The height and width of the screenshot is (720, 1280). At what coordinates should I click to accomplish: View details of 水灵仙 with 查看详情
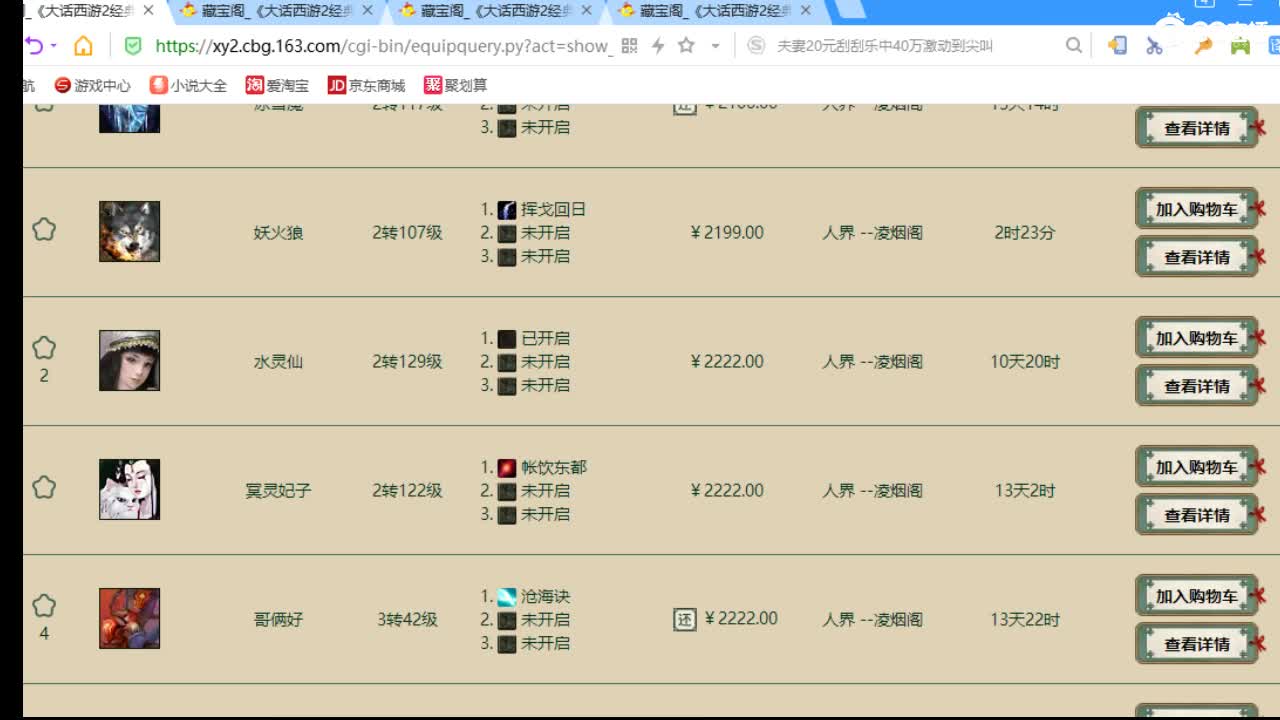point(1197,386)
